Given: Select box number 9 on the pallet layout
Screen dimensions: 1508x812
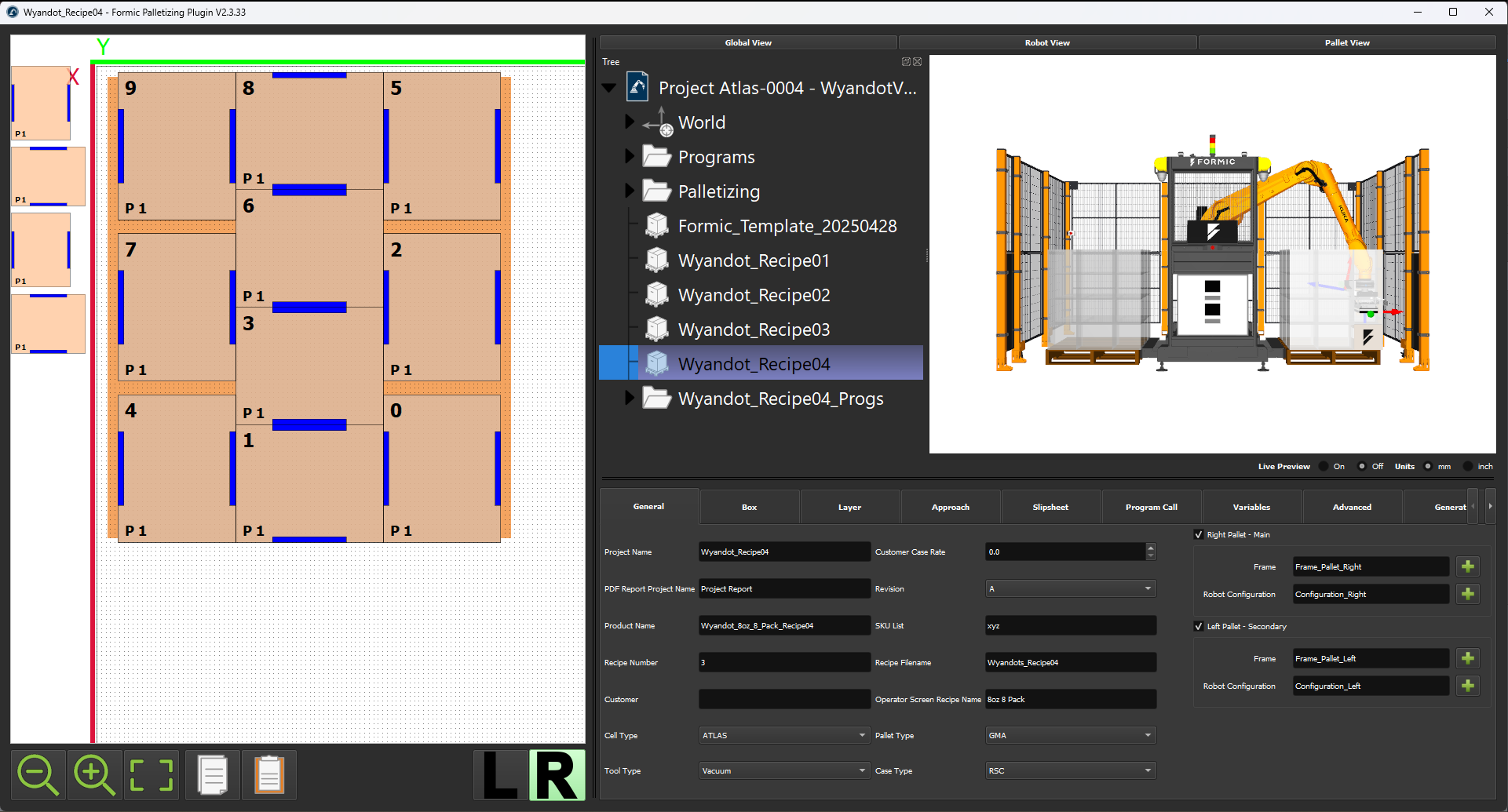Looking at the screenshot, I should [x=177, y=146].
